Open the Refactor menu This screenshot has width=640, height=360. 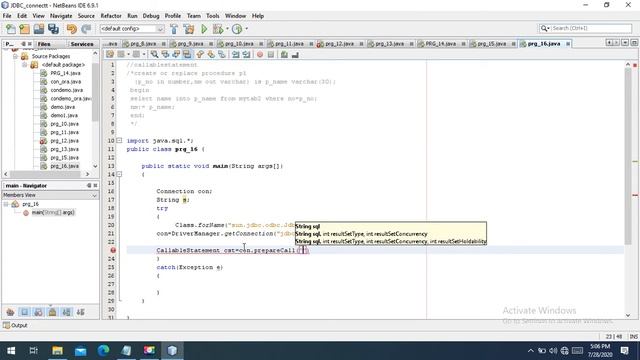click(x=111, y=16)
